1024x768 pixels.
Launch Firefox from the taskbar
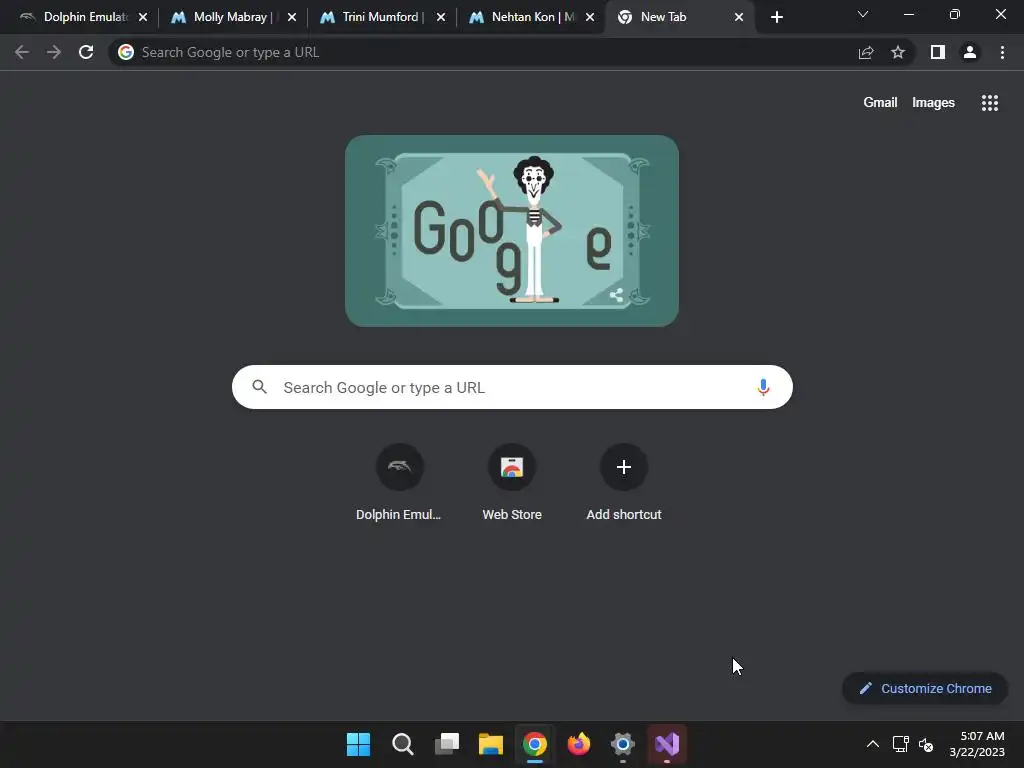tap(579, 744)
